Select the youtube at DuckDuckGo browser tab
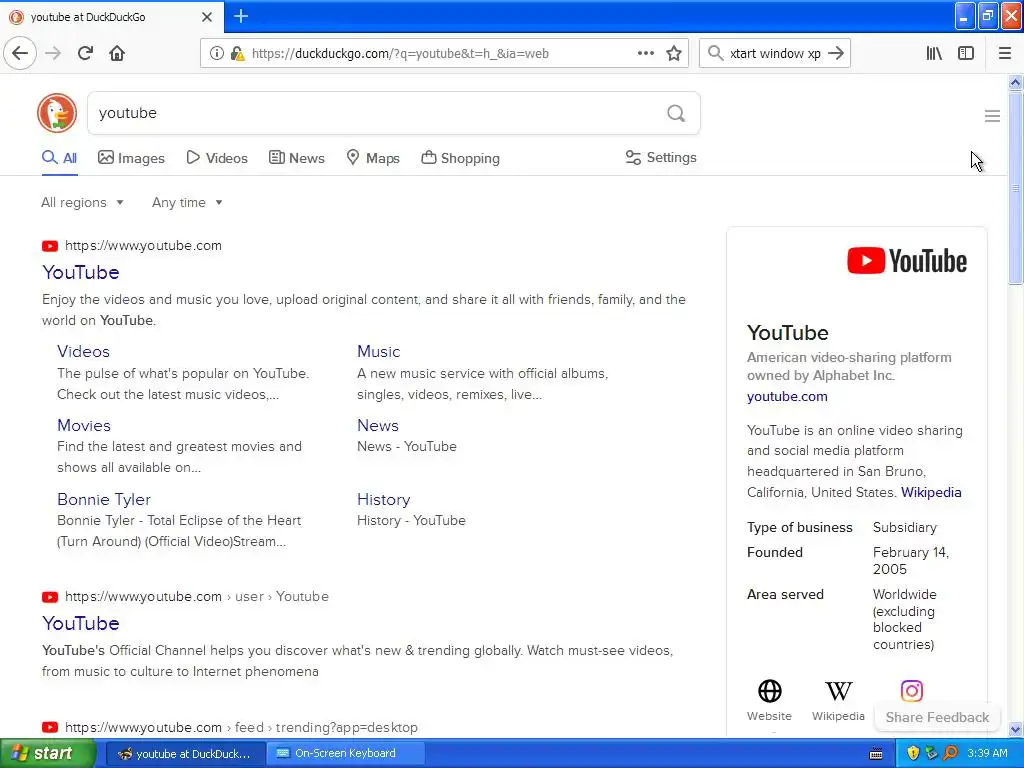1024x768 pixels. tap(111, 17)
